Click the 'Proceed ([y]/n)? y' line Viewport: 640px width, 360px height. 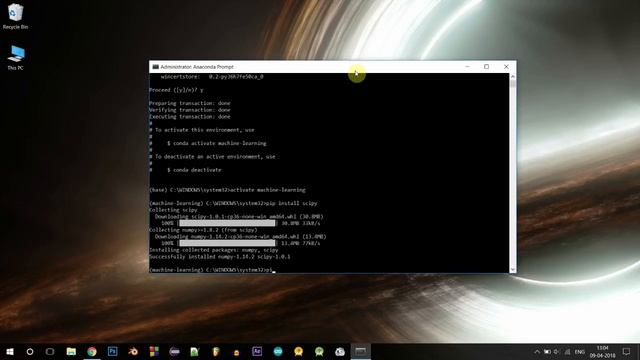(x=176, y=90)
